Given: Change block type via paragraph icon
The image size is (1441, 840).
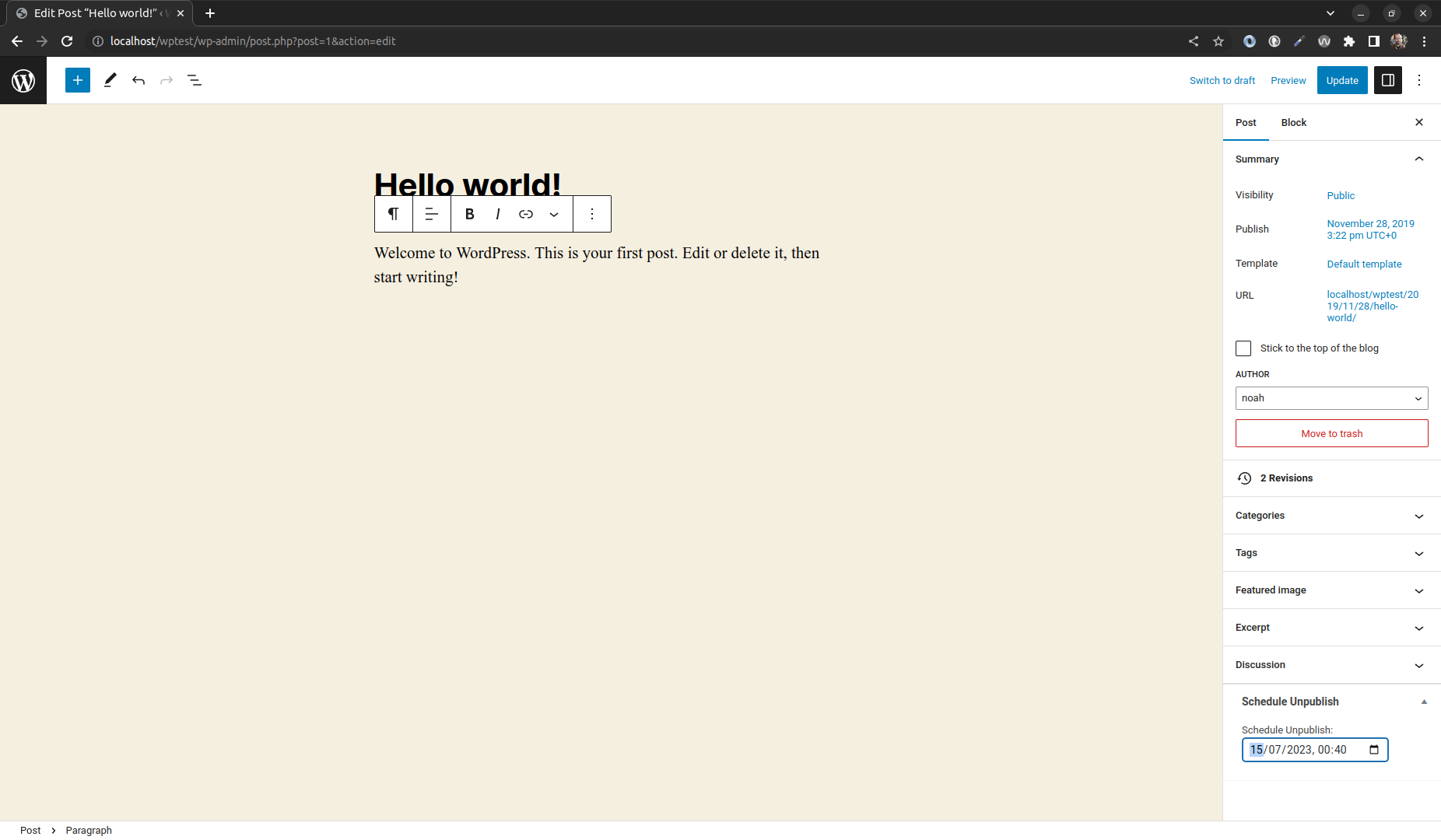Looking at the screenshot, I should coord(394,214).
